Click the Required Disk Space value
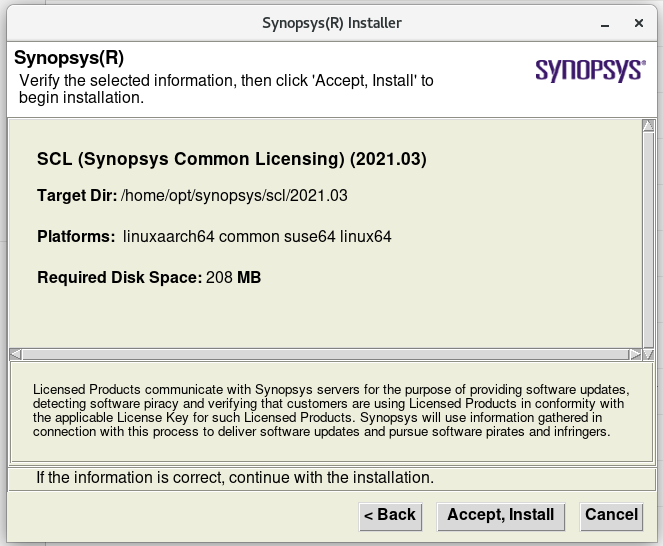 tap(233, 278)
